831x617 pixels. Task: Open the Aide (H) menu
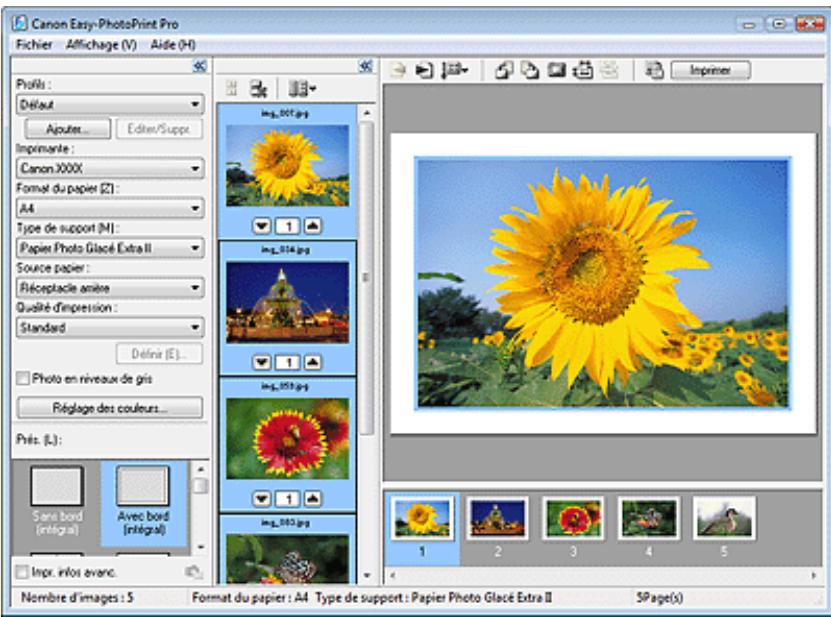173,45
